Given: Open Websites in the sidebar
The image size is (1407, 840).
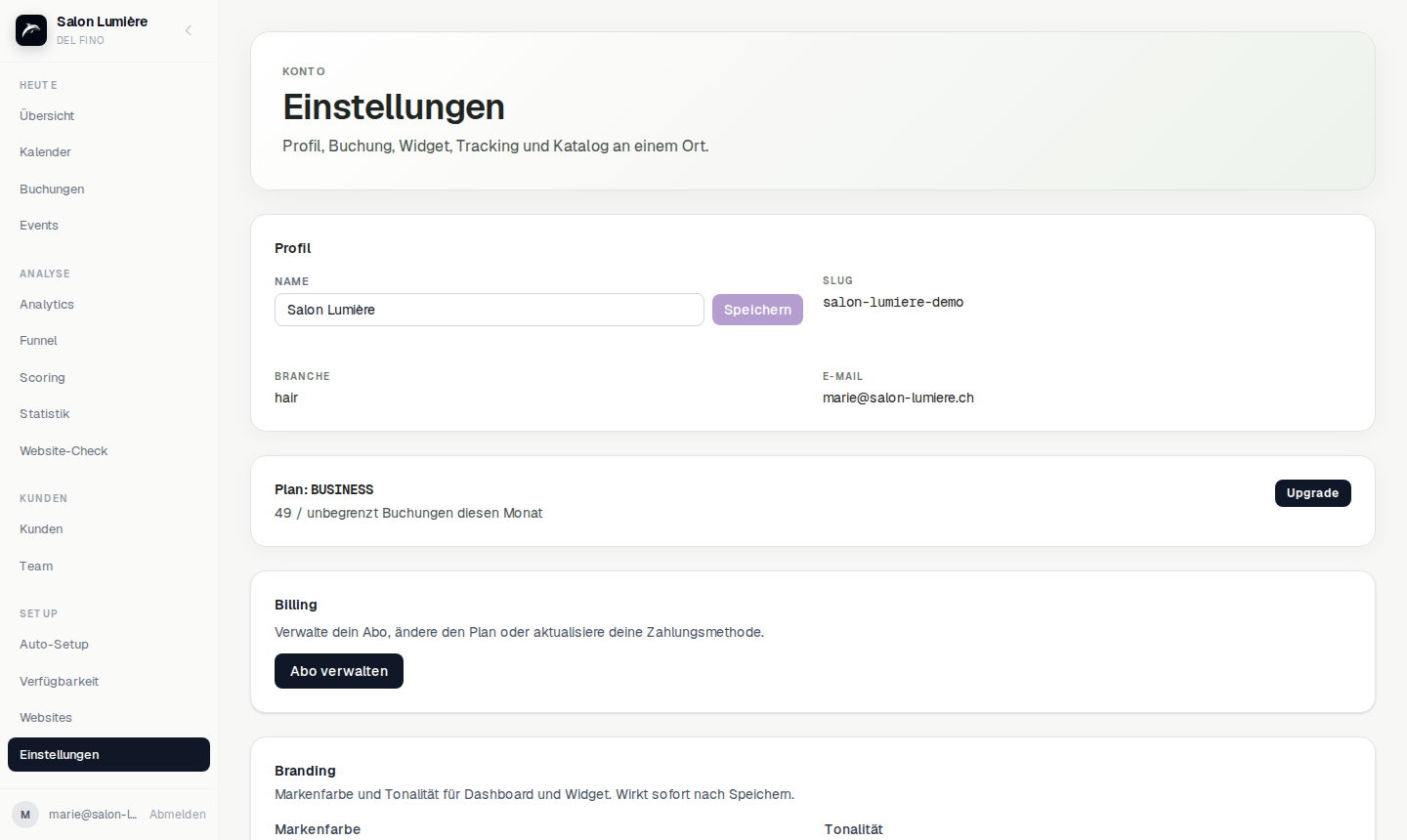Looking at the screenshot, I should [108, 718].
